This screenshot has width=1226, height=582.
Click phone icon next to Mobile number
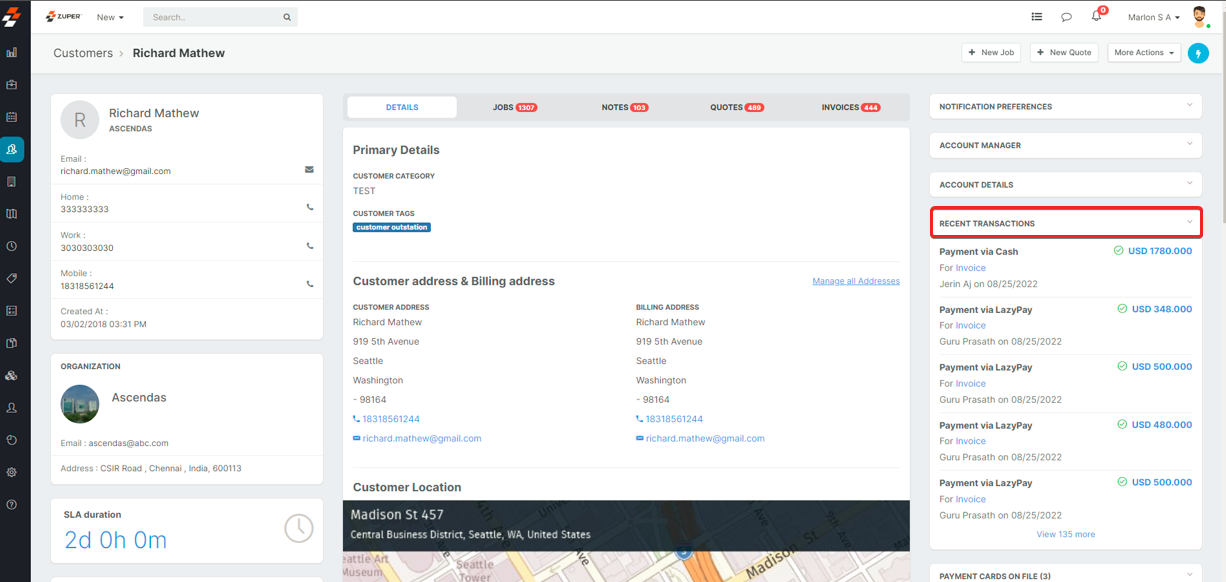309,284
